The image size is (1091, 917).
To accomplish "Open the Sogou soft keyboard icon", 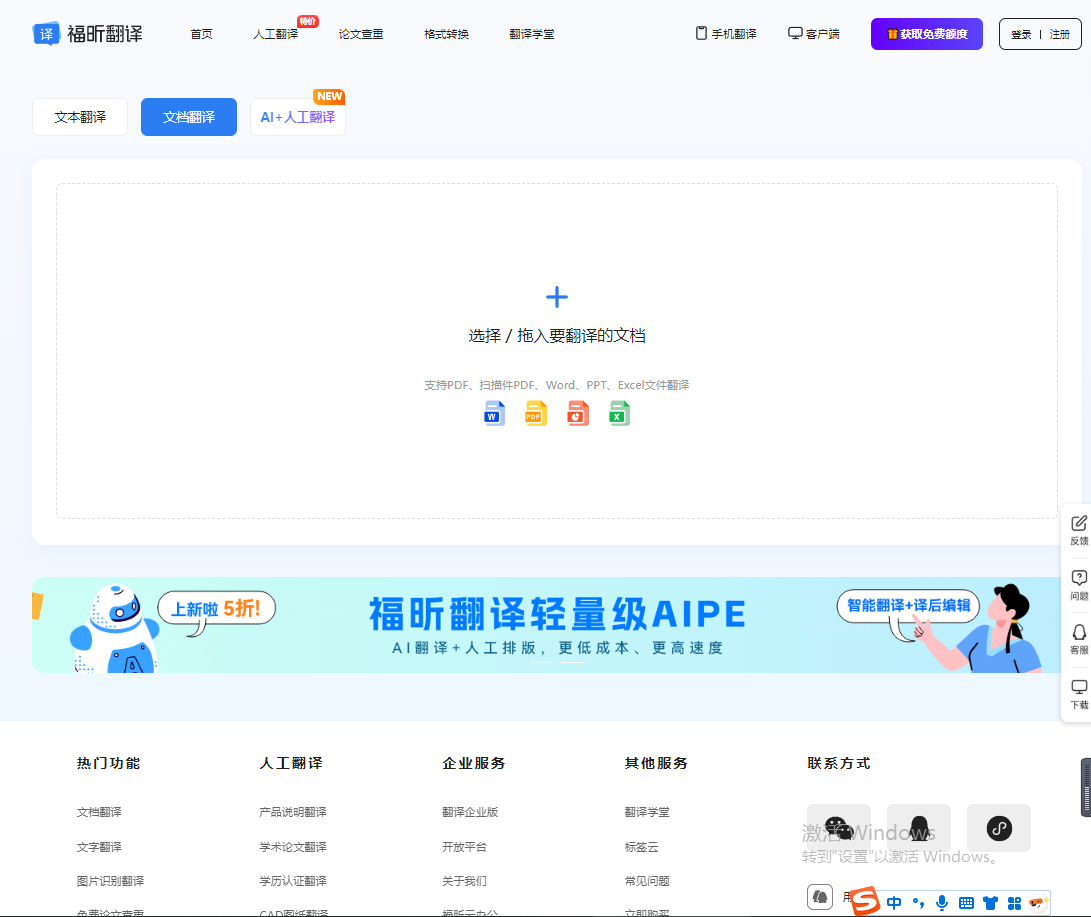I will coord(966,903).
